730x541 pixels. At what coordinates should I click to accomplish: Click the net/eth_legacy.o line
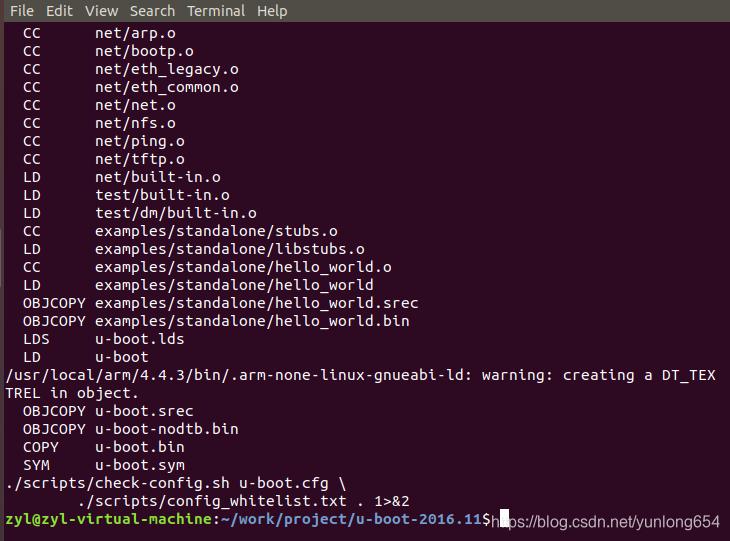[x=131, y=69]
